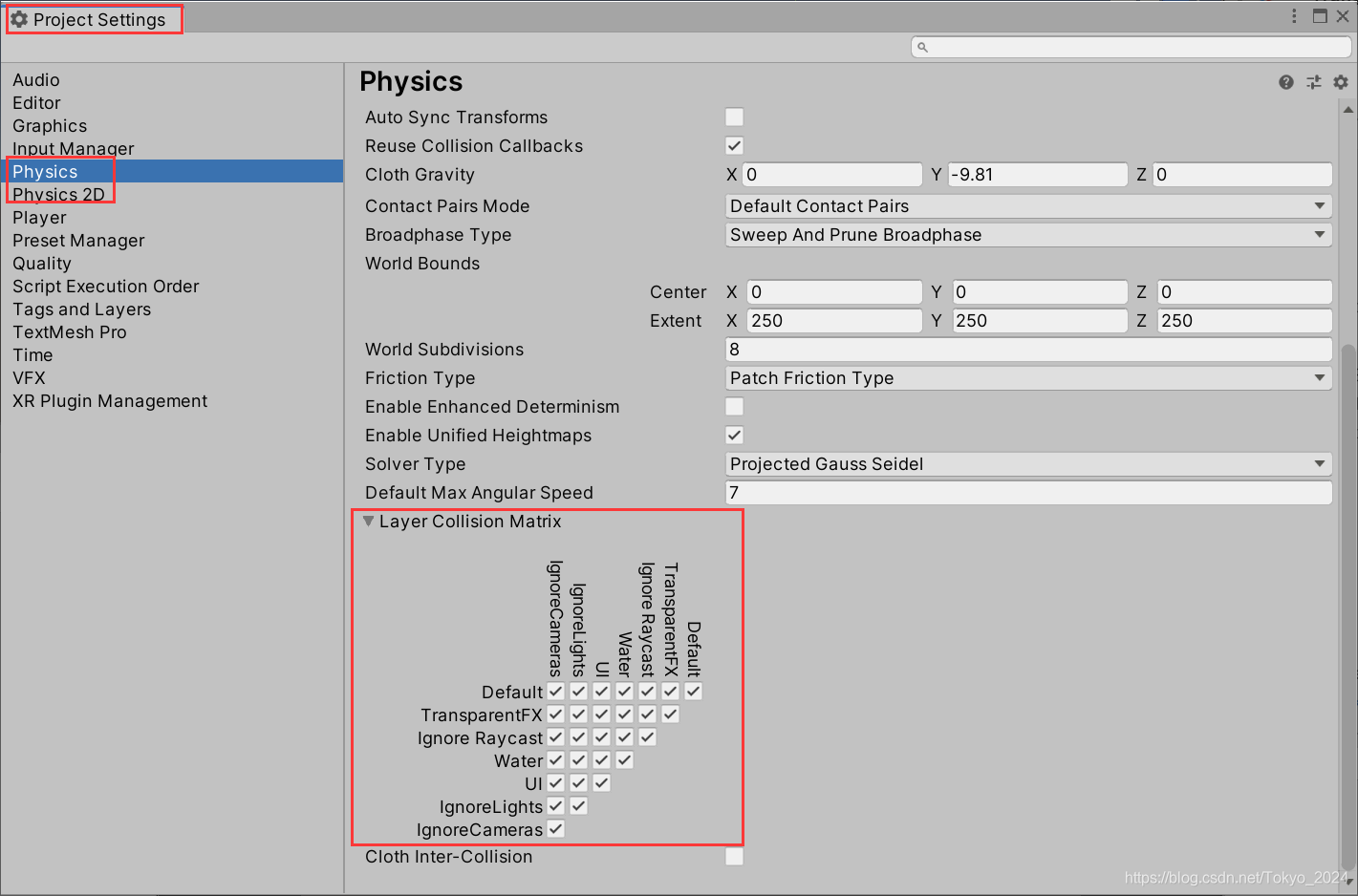This screenshot has width=1358, height=896.
Task: Click World Bounds Extent X field
Action: pyautogui.click(x=834, y=321)
